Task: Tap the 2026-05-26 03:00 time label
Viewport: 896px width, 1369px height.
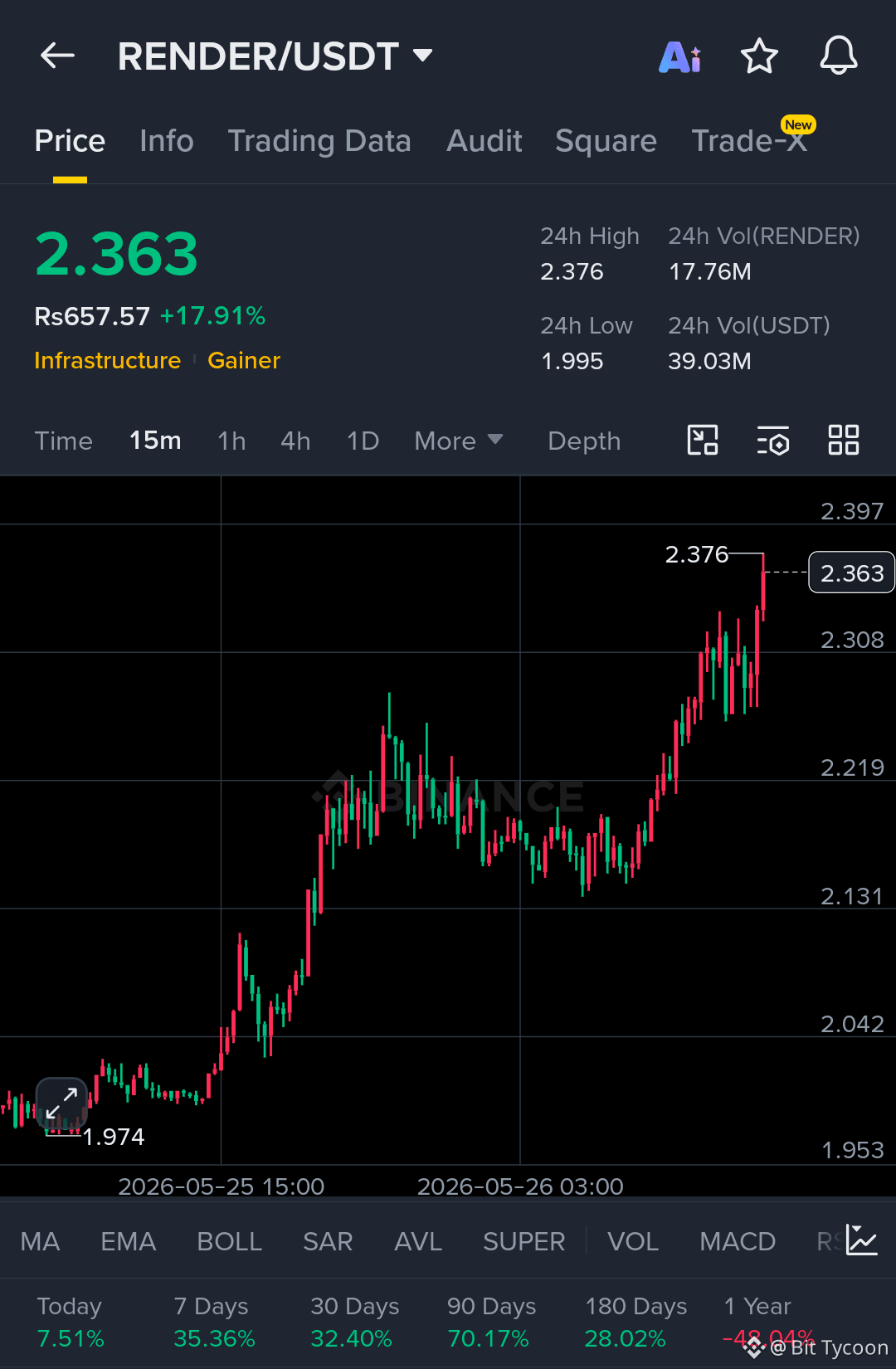Action: [520, 1186]
